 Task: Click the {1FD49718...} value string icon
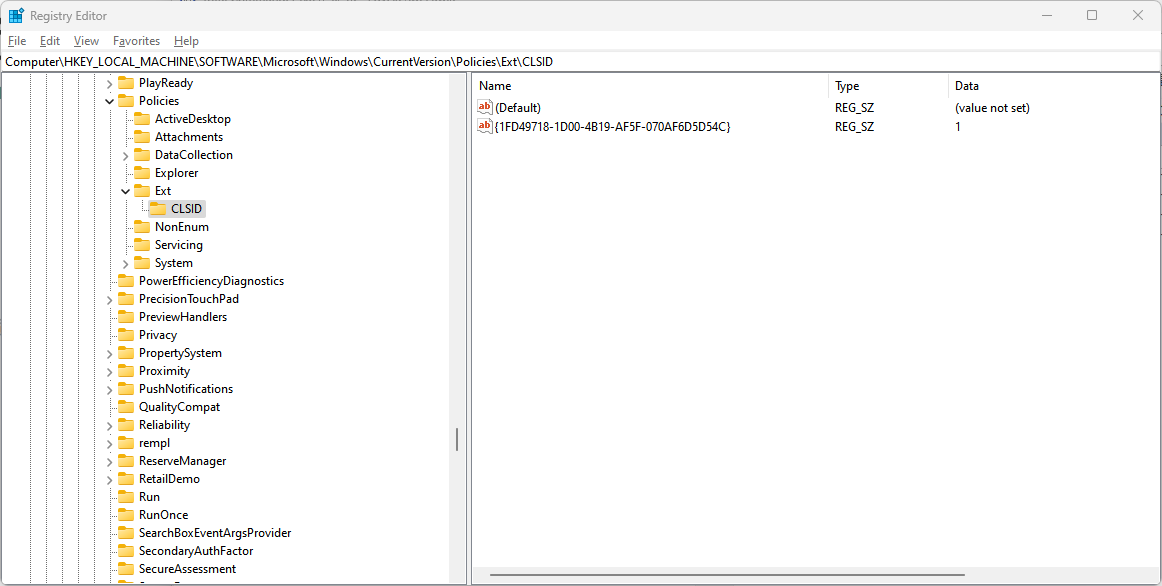tap(485, 127)
